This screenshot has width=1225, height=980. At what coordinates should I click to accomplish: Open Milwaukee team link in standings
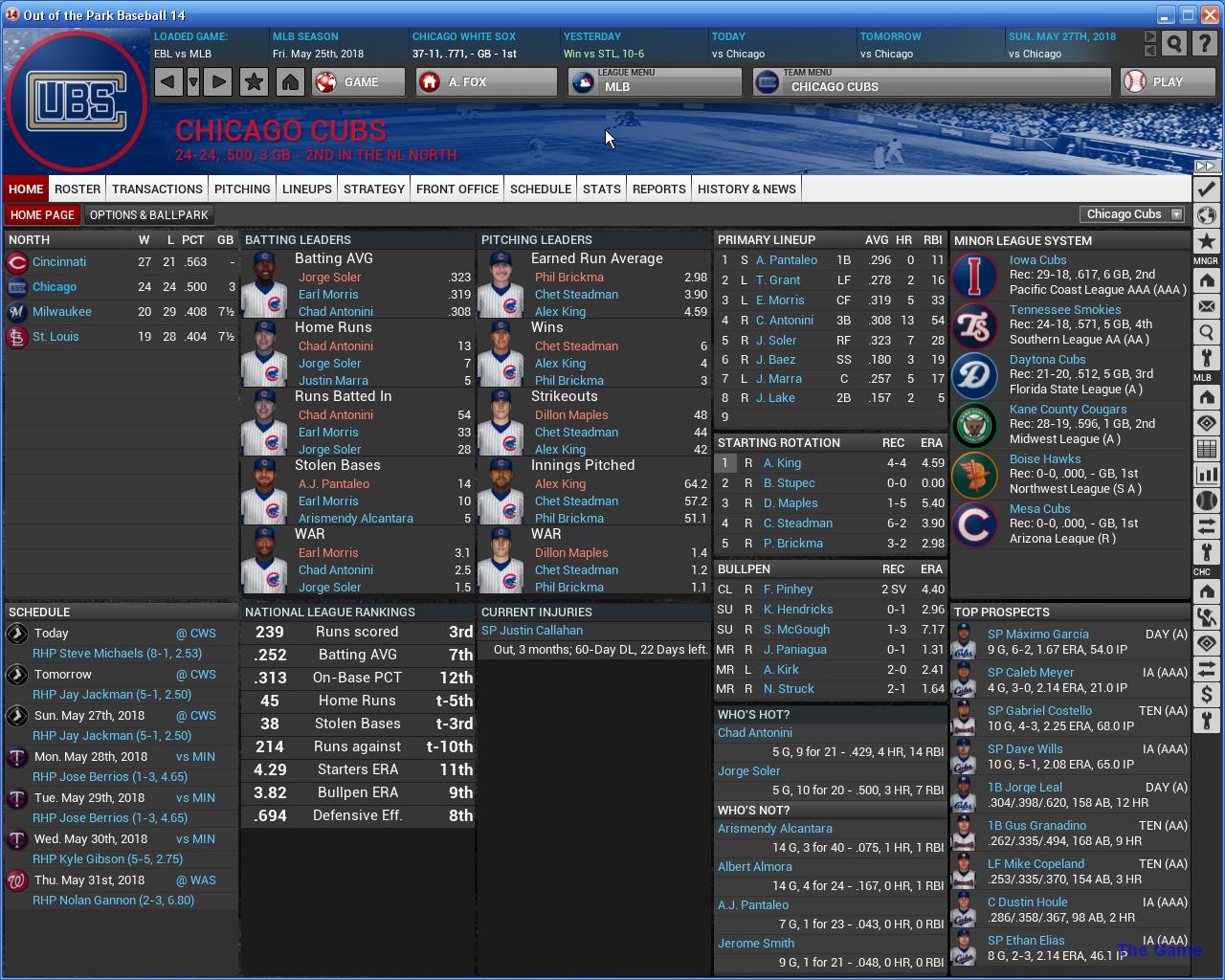pyautogui.click(x=62, y=311)
